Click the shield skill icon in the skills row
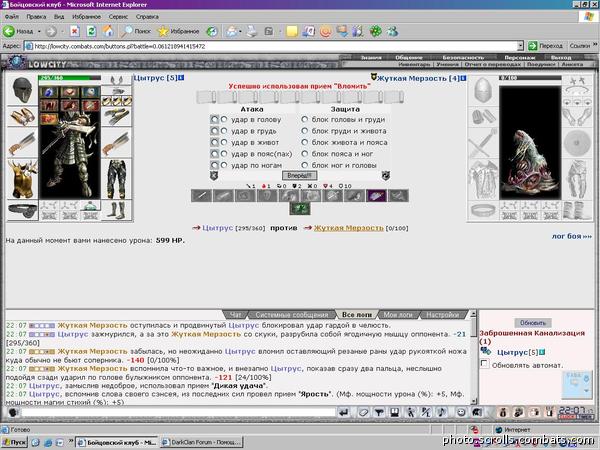 [x=267, y=196]
